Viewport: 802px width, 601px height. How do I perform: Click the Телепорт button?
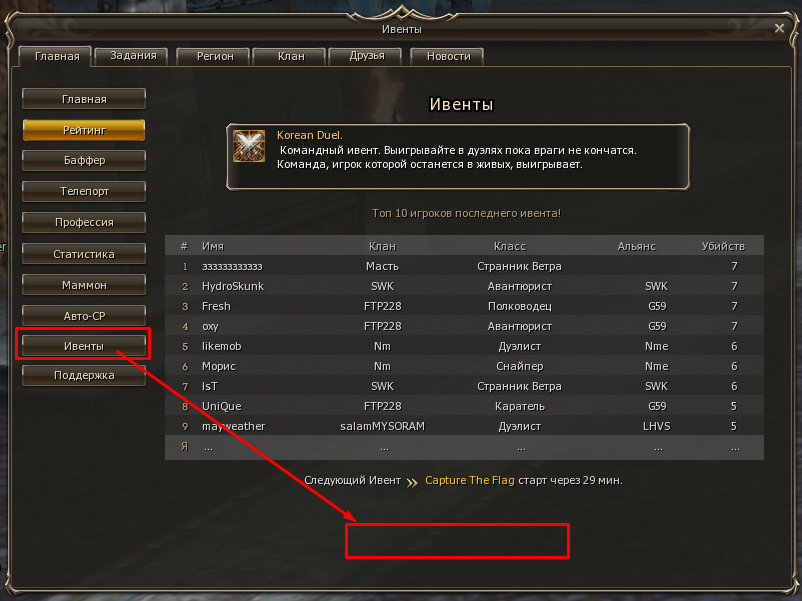pyautogui.click(x=84, y=191)
